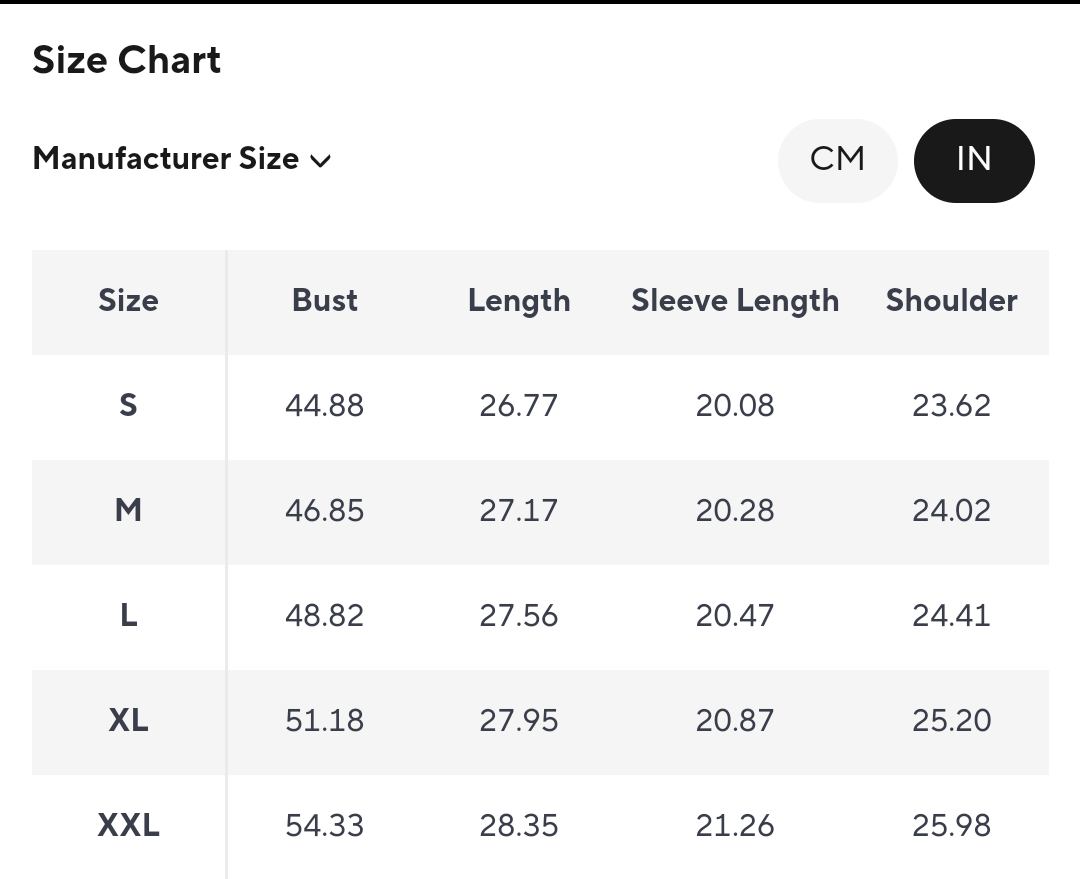The image size is (1080, 879).
Task: Click the Size Chart heading
Action: click(x=127, y=60)
